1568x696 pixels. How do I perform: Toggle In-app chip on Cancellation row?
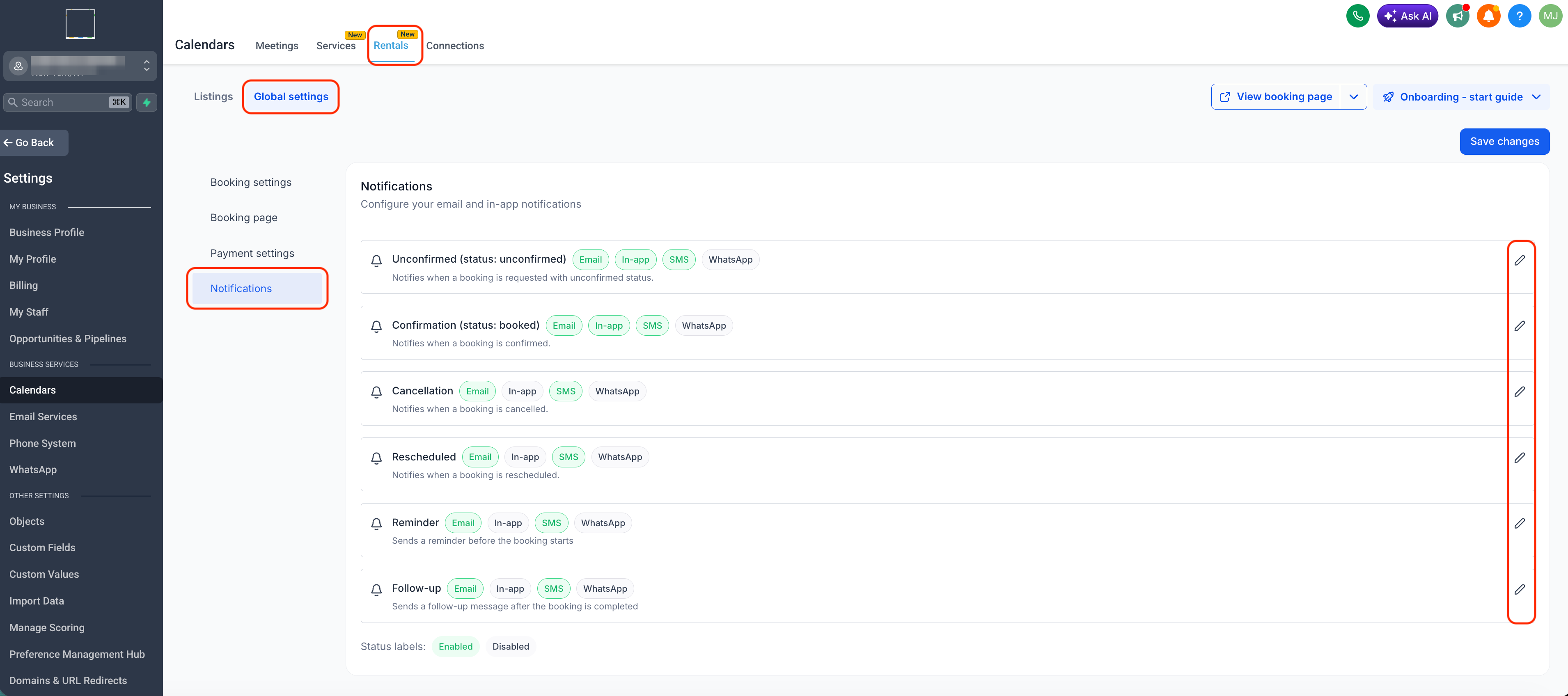coord(522,391)
